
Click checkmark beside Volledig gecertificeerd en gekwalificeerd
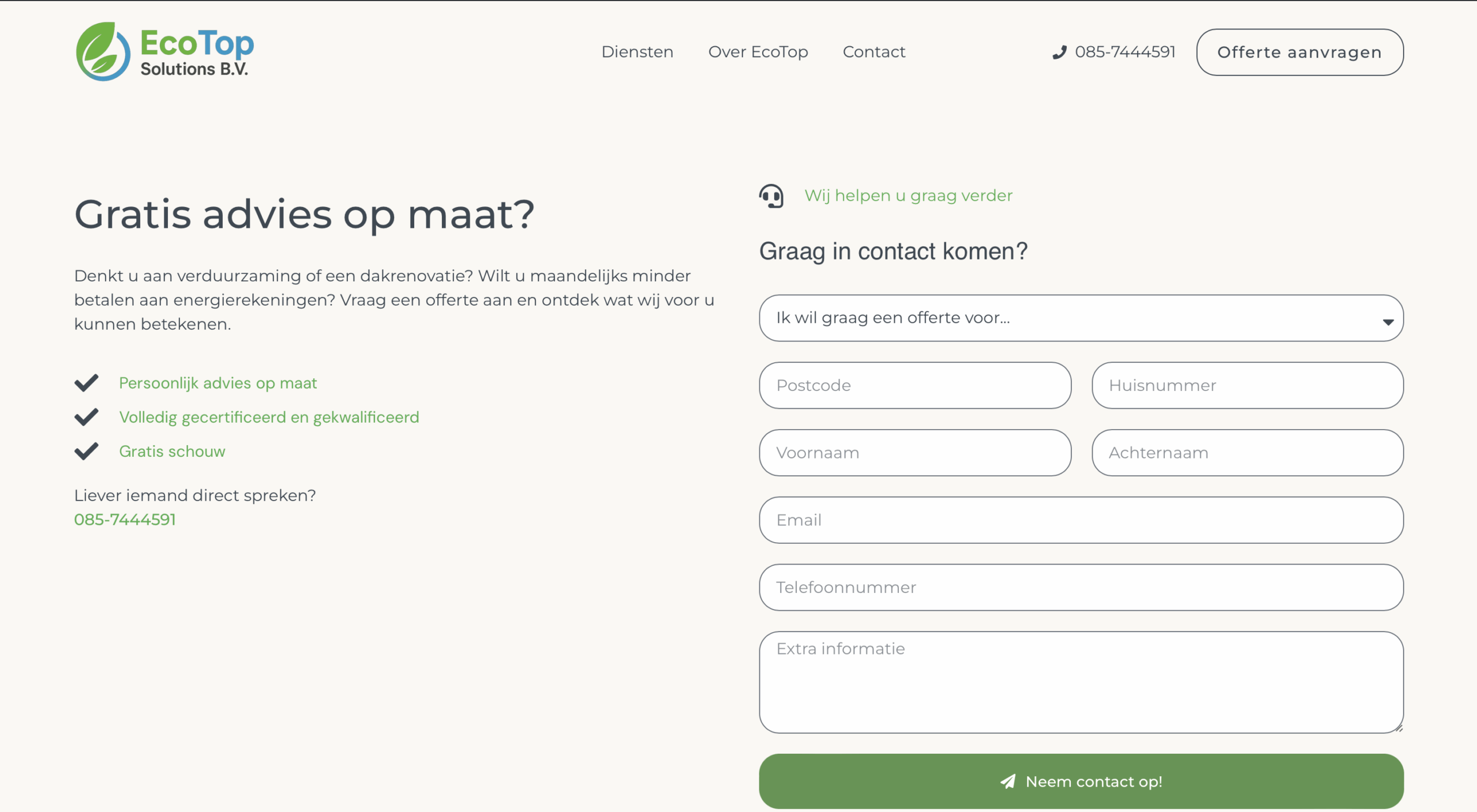pyautogui.click(x=87, y=417)
